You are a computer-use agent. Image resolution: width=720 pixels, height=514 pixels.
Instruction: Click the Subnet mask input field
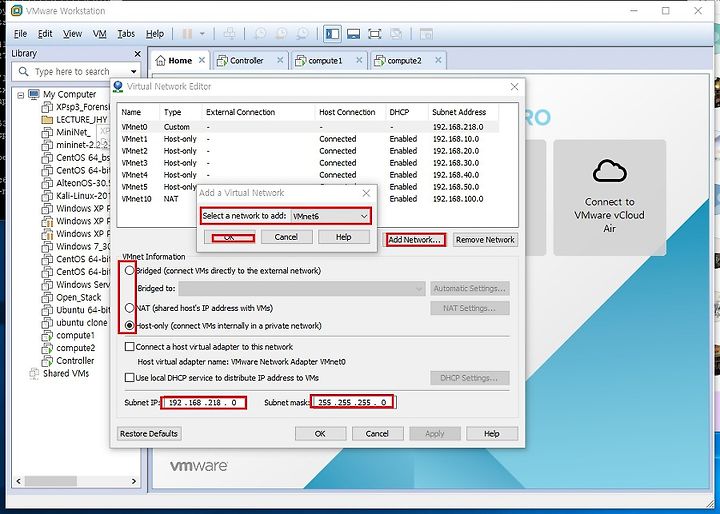[x=352, y=403]
